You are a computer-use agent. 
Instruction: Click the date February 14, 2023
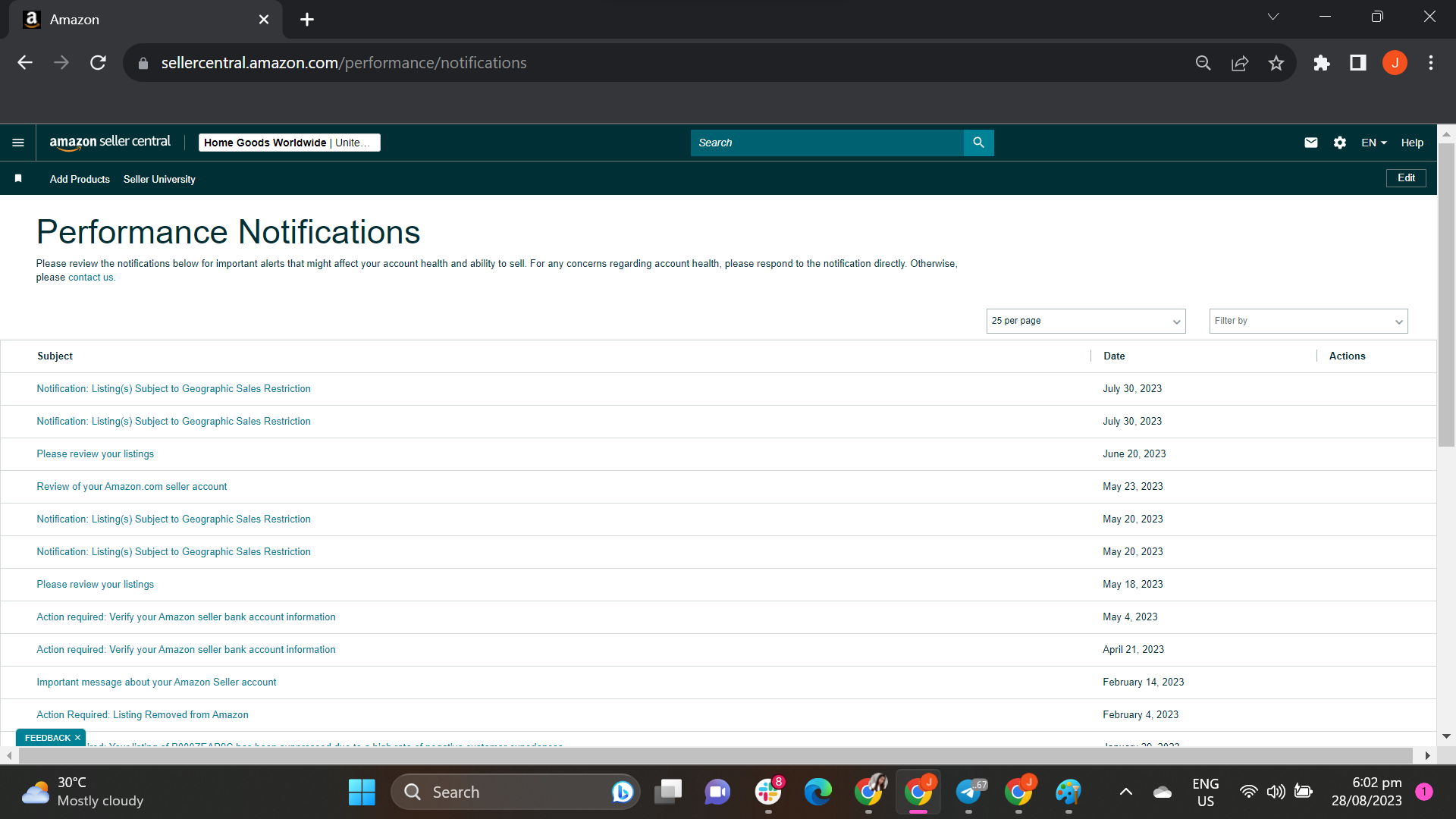[x=1144, y=682]
